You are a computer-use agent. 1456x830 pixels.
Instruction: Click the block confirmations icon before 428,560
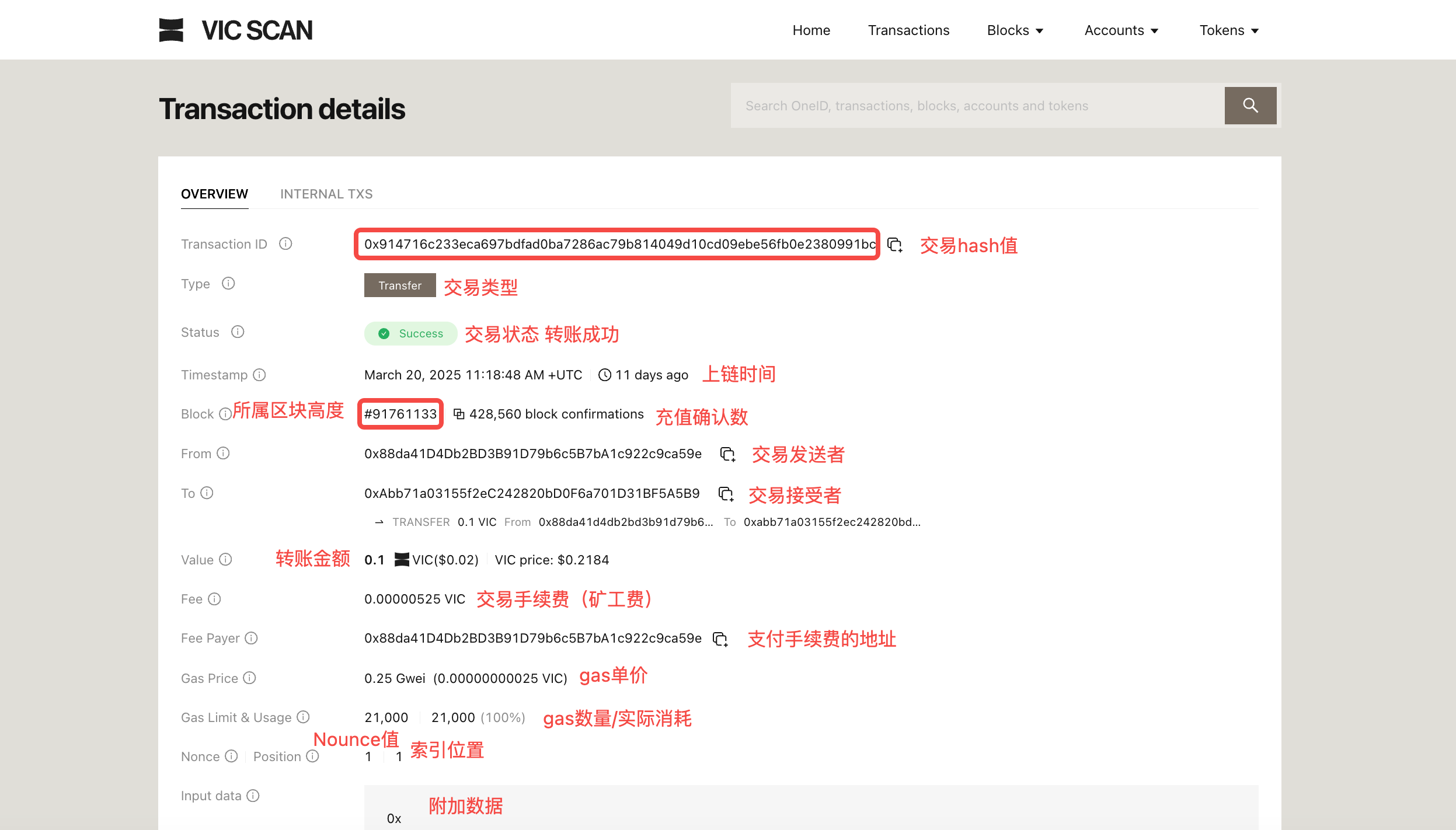459,414
